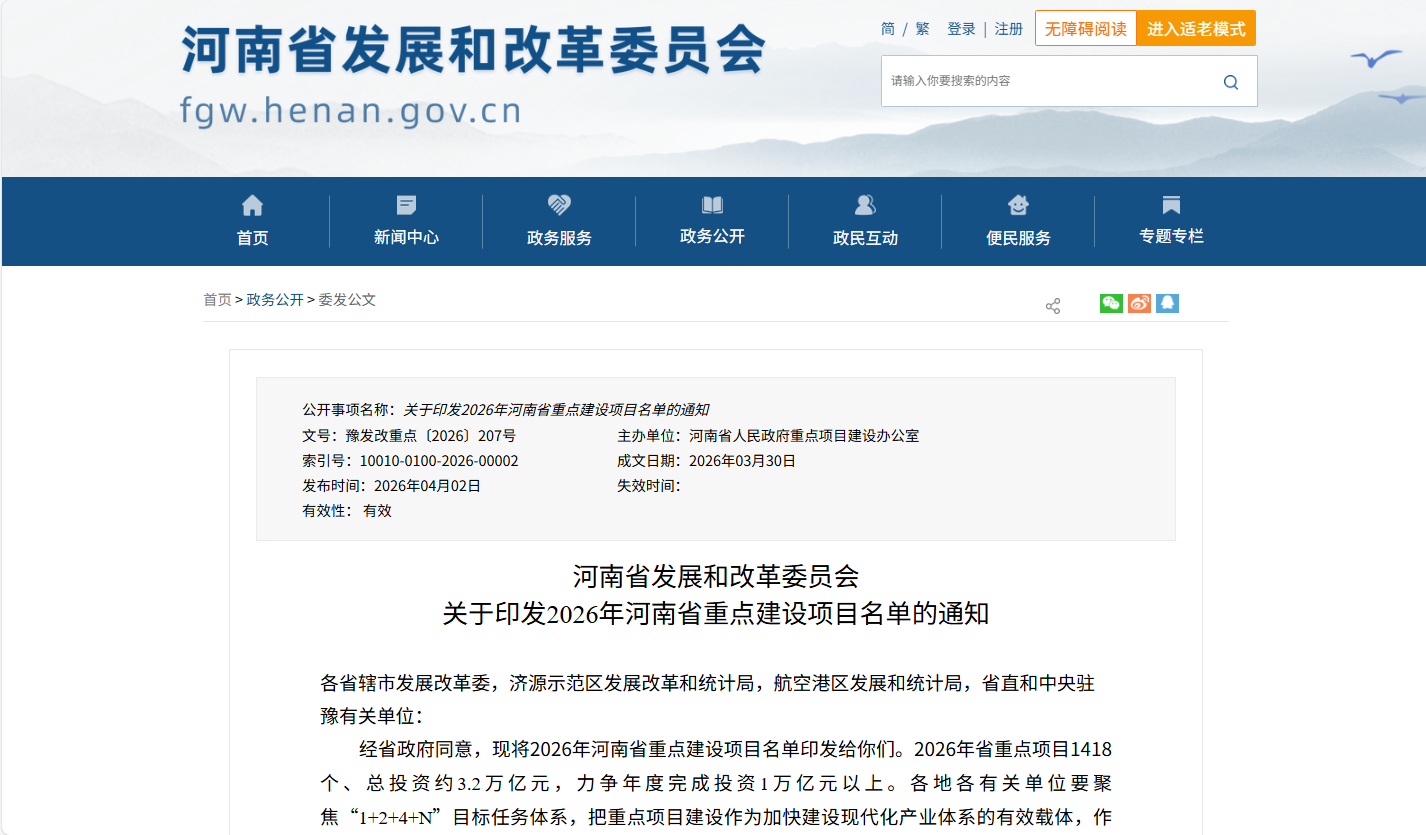Click the 政民互动 people icon
Viewport: 1426px width, 835px height.
click(x=865, y=206)
